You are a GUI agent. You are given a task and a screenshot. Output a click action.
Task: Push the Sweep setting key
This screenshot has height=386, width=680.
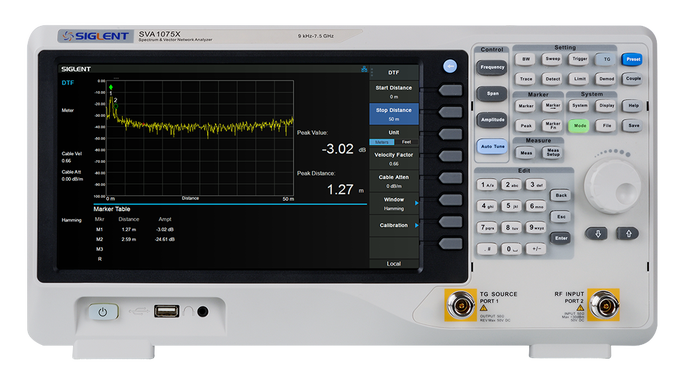(552, 59)
